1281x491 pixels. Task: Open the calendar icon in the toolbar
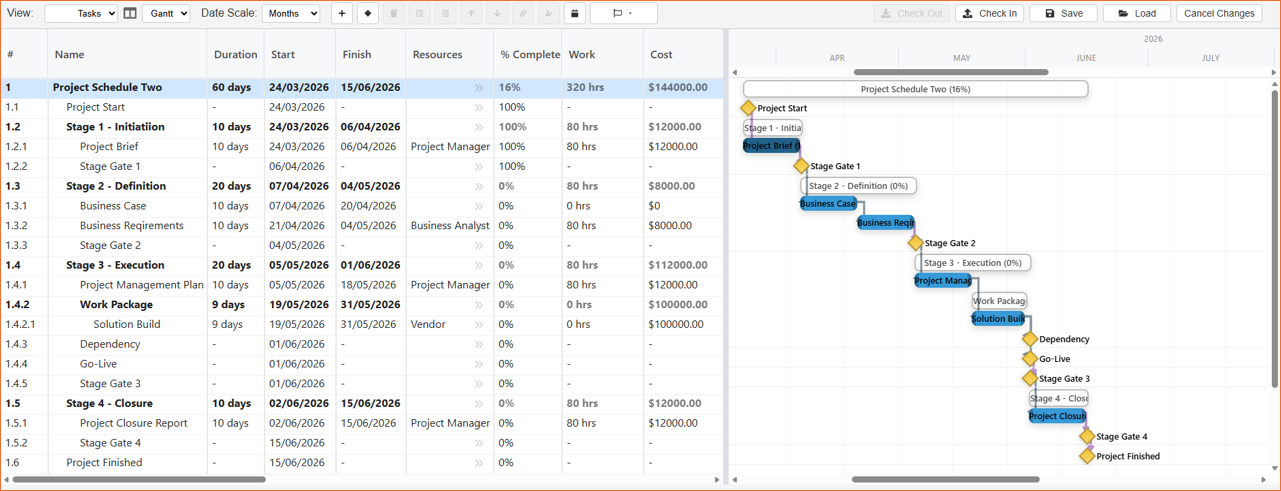click(575, 14)
